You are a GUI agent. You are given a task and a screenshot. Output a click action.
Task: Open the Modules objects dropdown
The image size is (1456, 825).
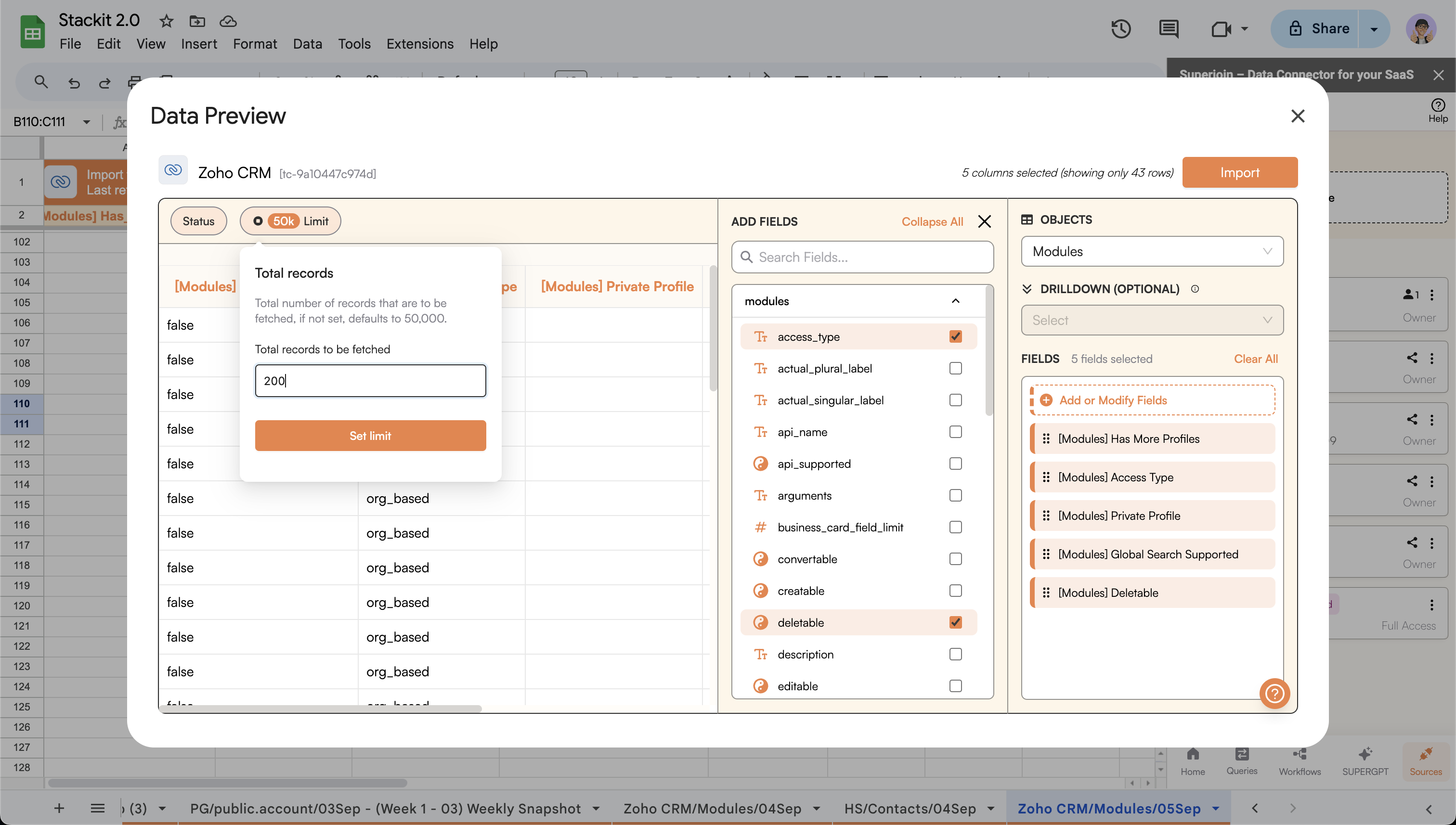tap(1152, 252)
